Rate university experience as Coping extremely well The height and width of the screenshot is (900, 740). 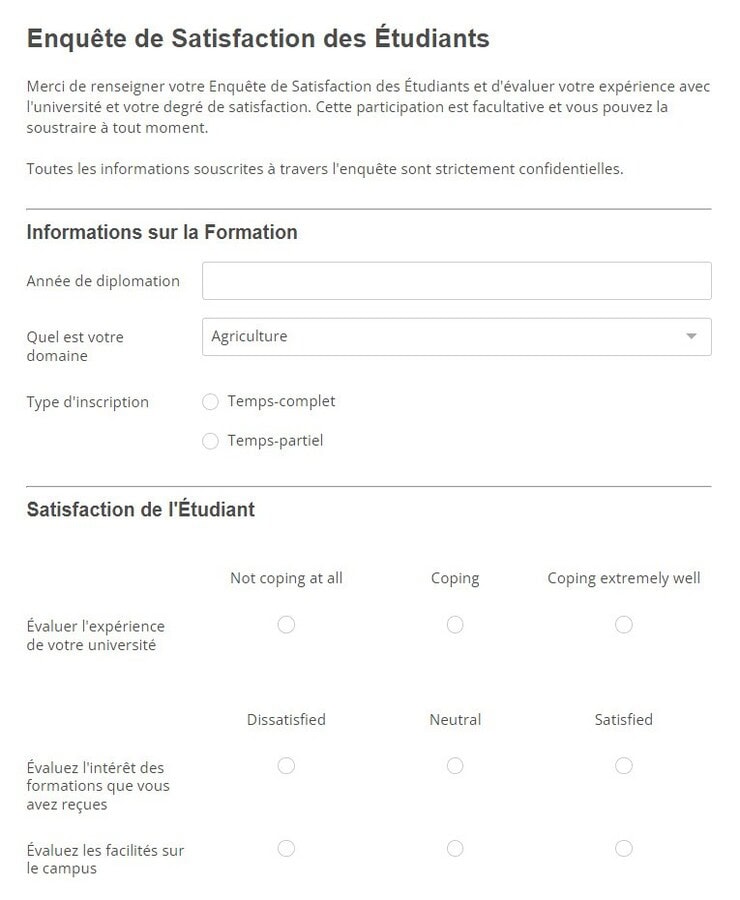[x=624, y=625]
